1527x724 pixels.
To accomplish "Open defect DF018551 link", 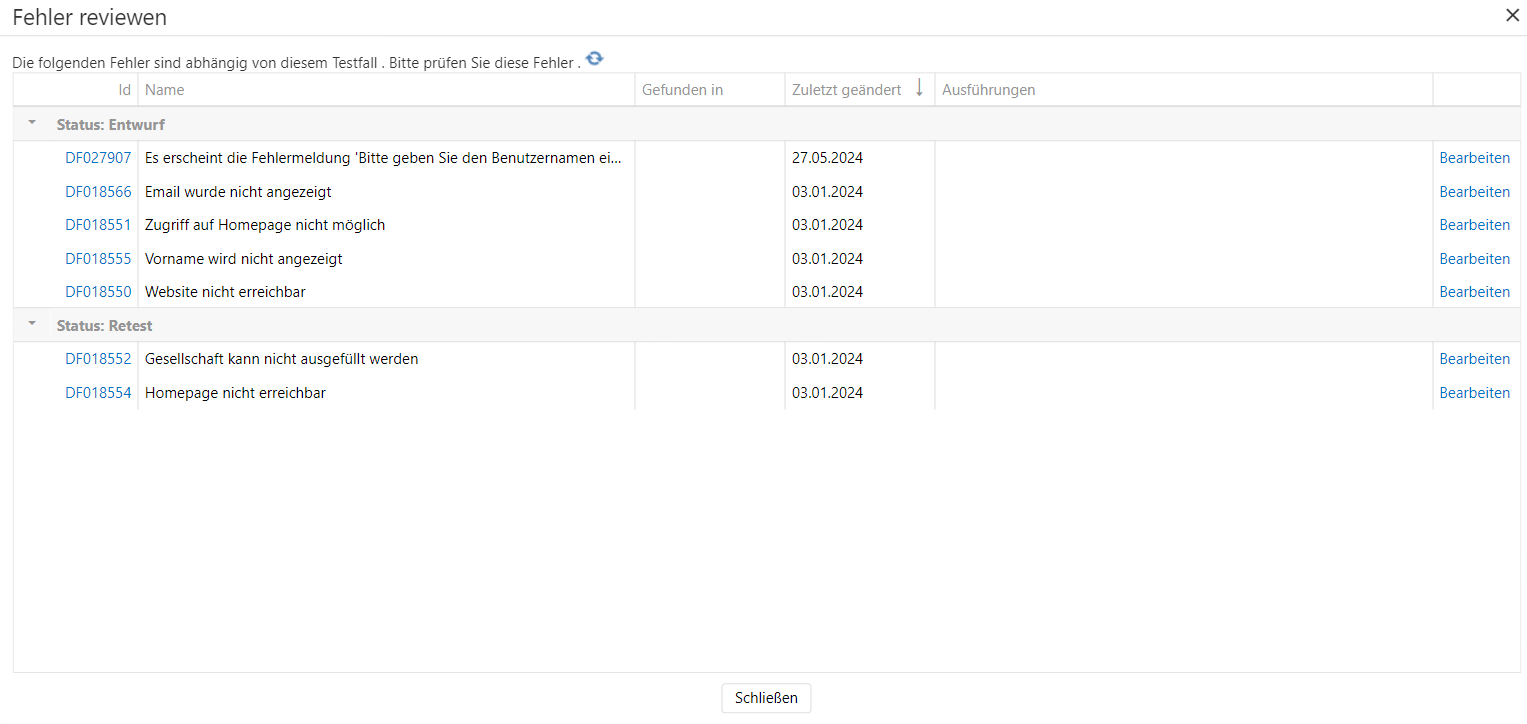I will (98, 225).
